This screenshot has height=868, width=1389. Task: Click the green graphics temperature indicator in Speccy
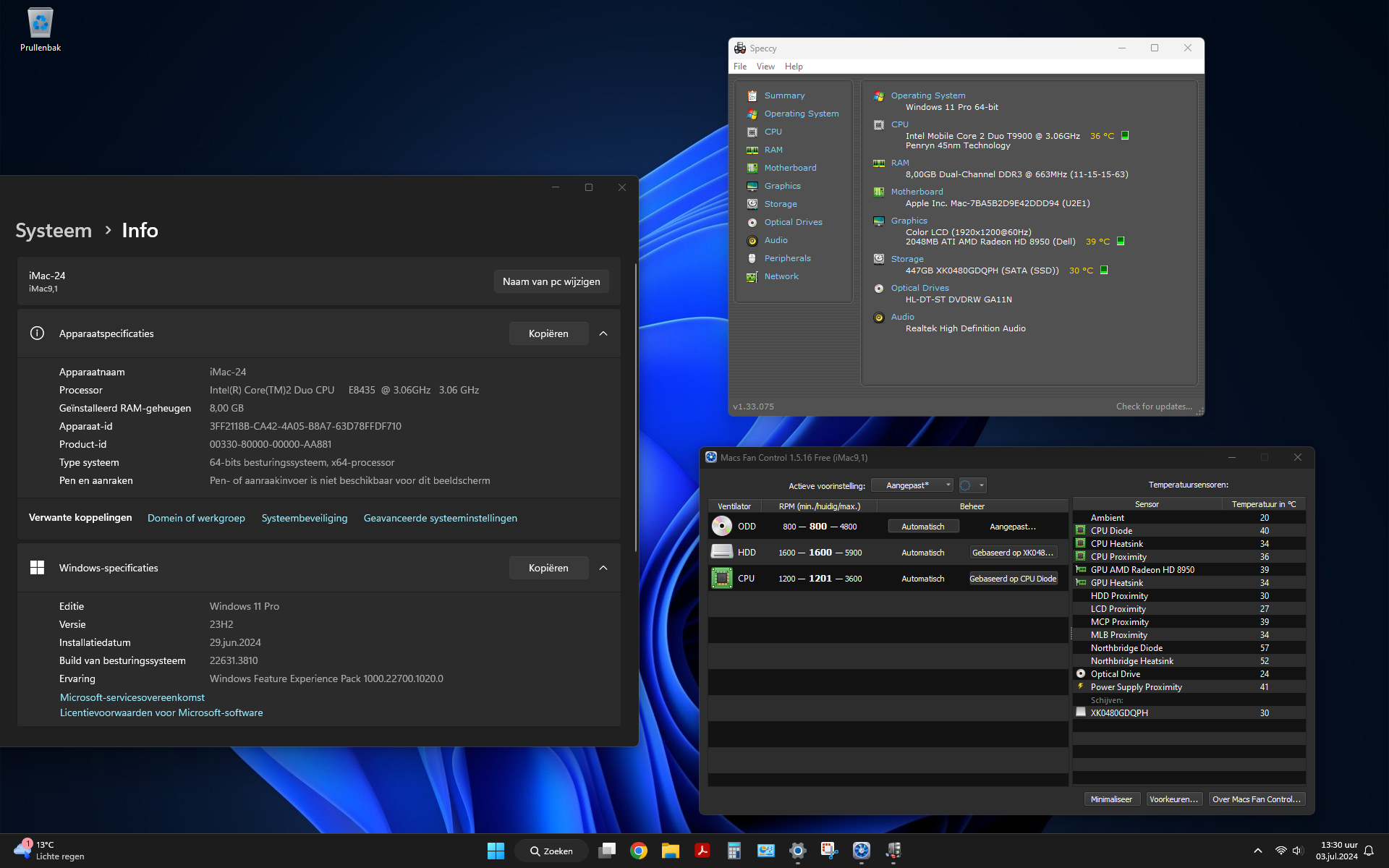click(1121, 241)
